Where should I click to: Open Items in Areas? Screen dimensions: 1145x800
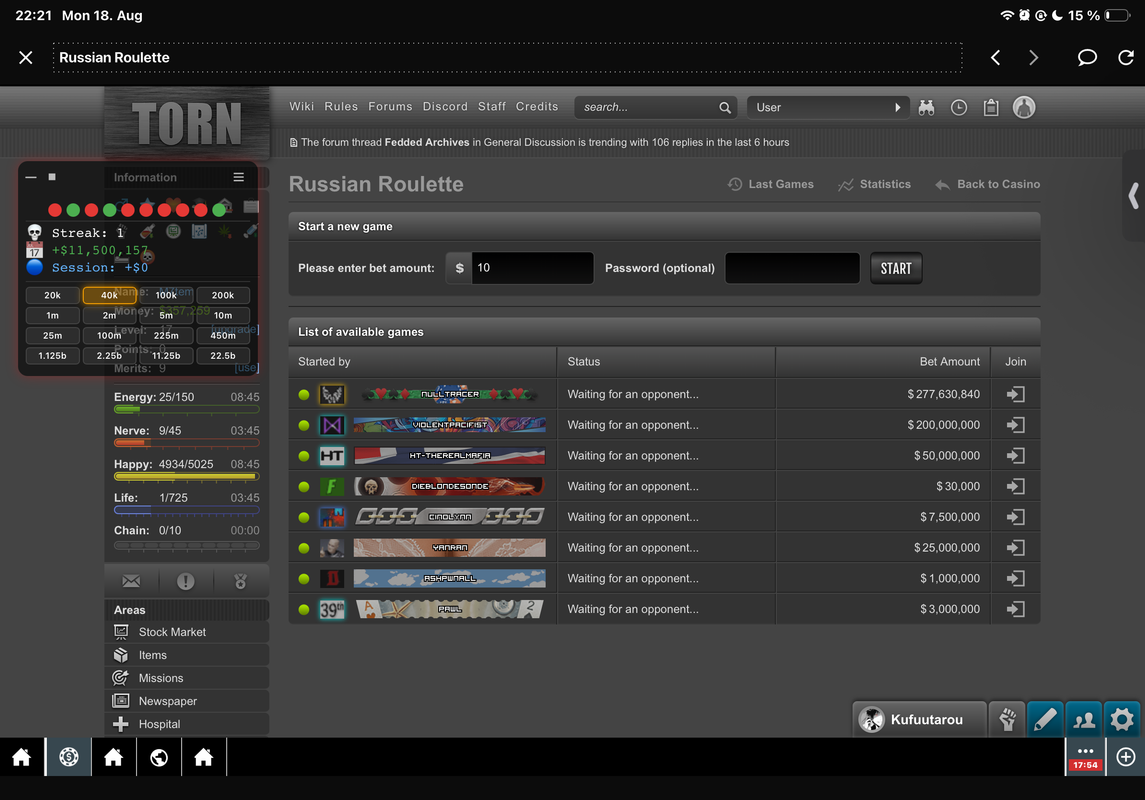coord(187,655)
